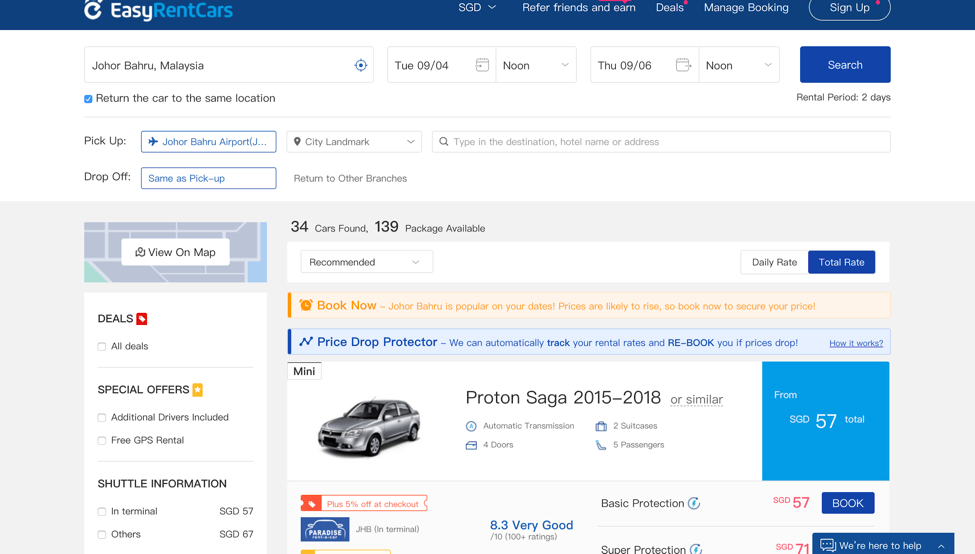The width and height of the screenshot is (975, 554).
Task: Open Refer friends and earn
Action: click(578, 7)
